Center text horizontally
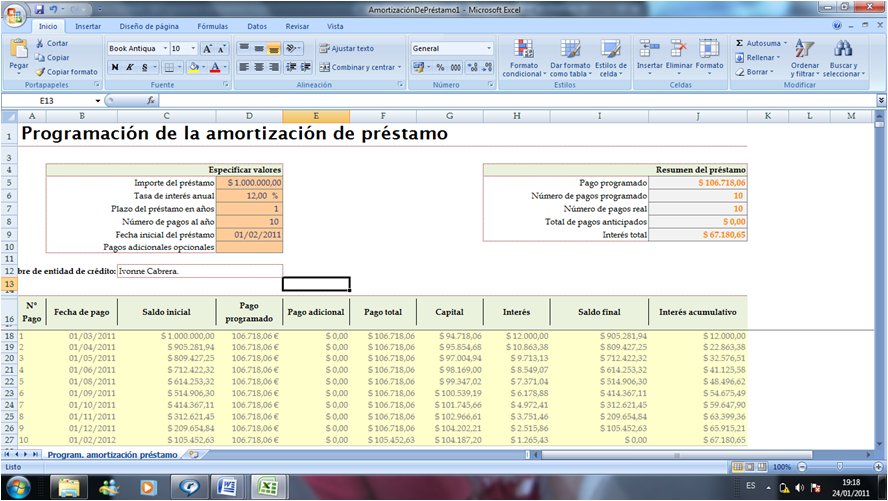 tap(259, 67)
